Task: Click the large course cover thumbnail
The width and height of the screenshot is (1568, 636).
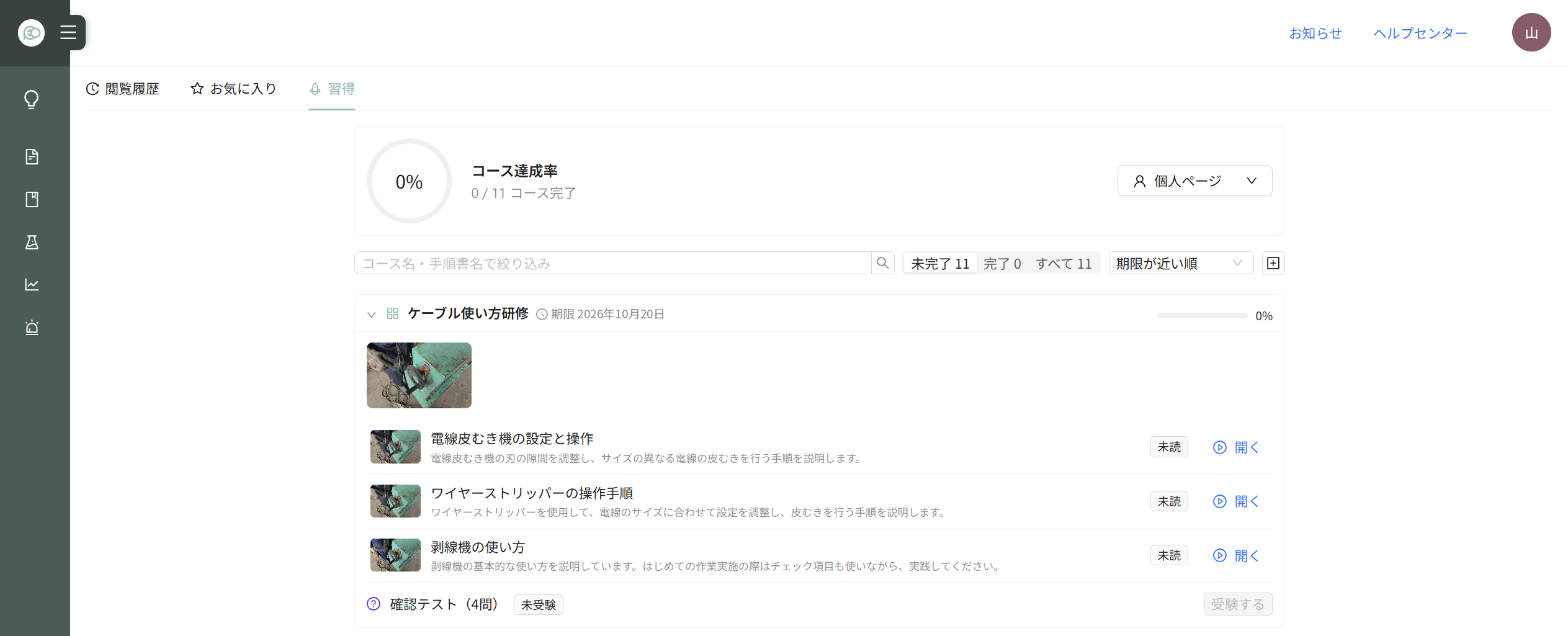Action: click(419, 375)
